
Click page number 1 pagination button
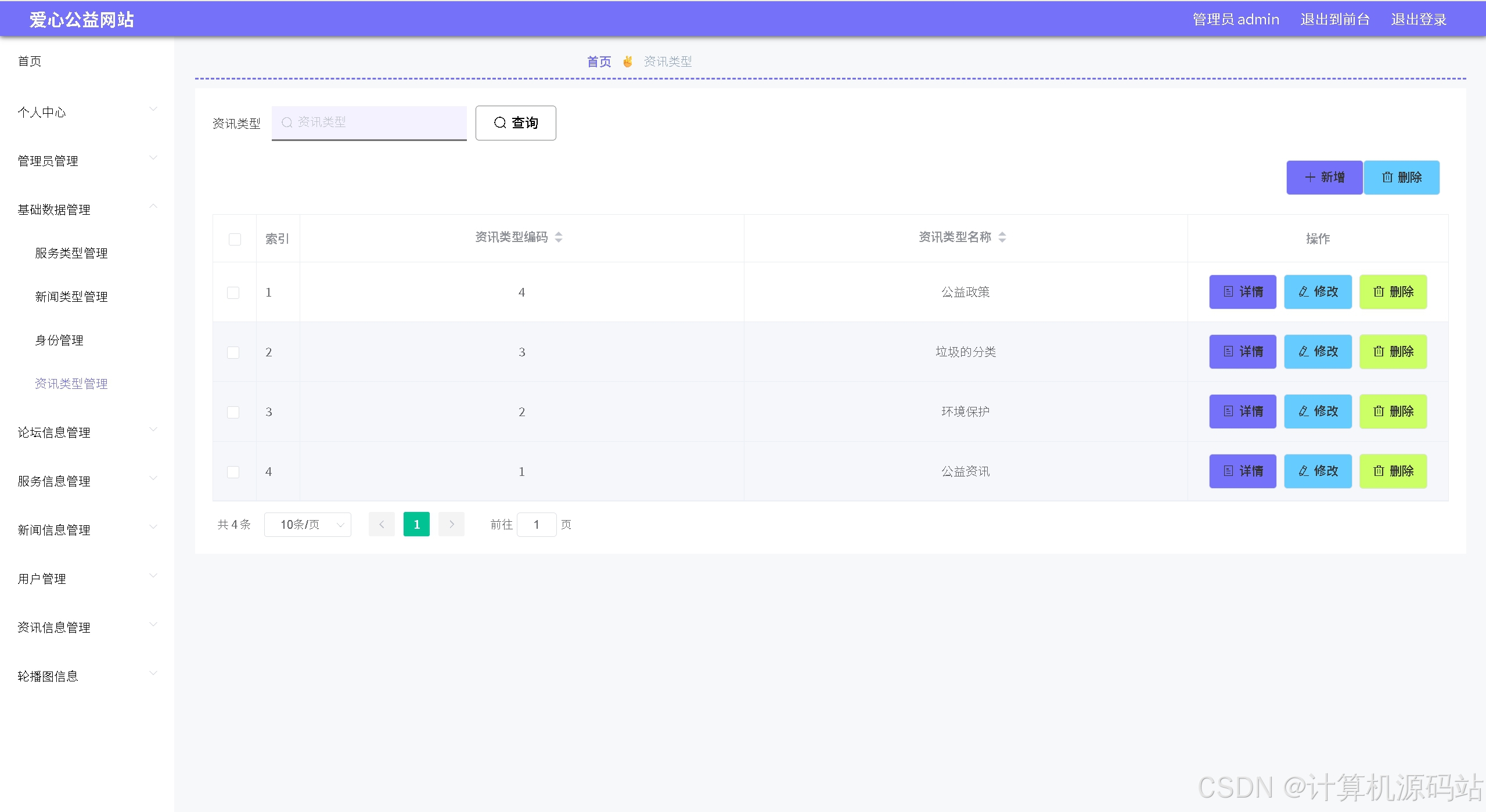[416, 524]
